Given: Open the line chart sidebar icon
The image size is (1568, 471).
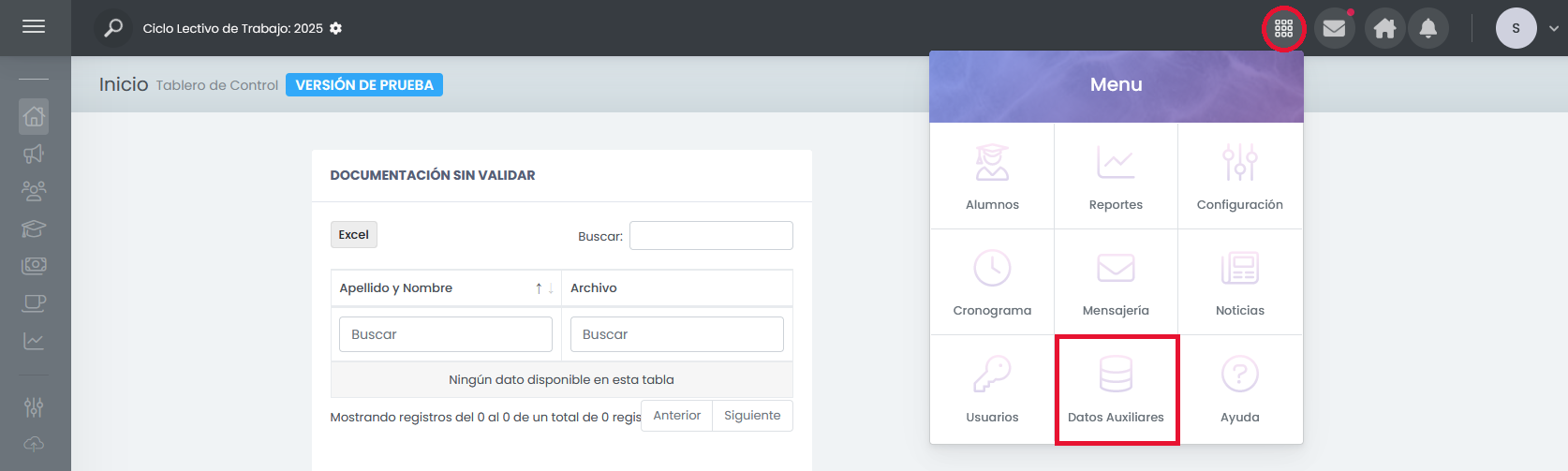Looking at the screenshot, I should 34,341.
